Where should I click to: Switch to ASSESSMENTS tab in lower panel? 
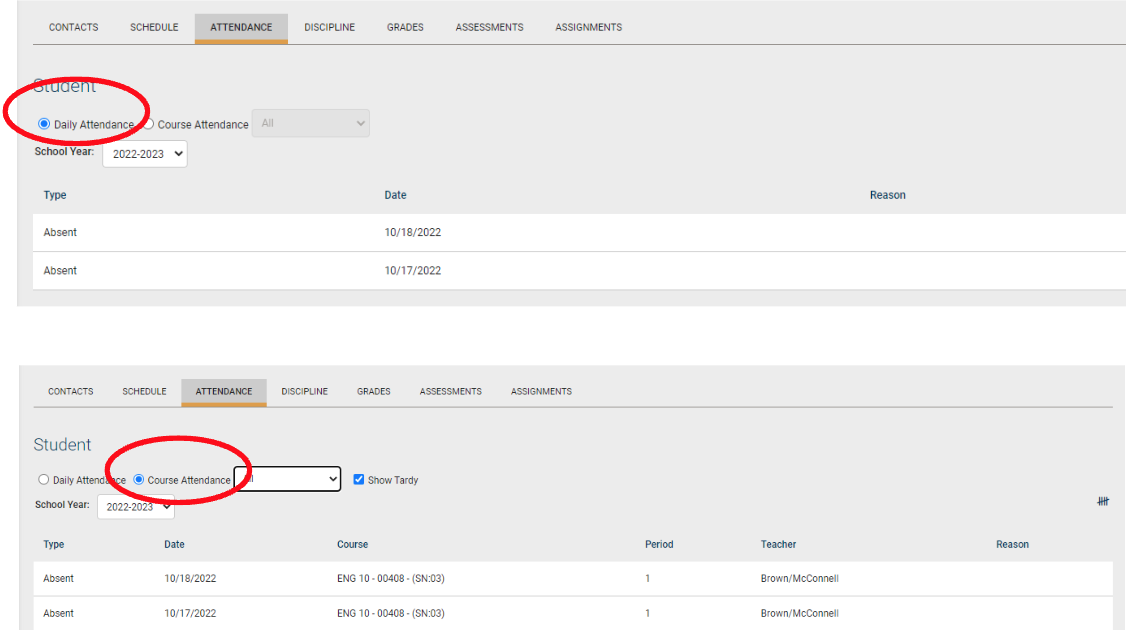point(450,392)
